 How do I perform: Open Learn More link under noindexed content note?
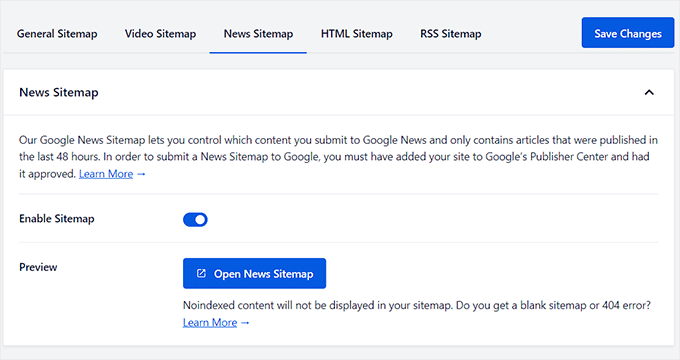click(x=210, y=323)
